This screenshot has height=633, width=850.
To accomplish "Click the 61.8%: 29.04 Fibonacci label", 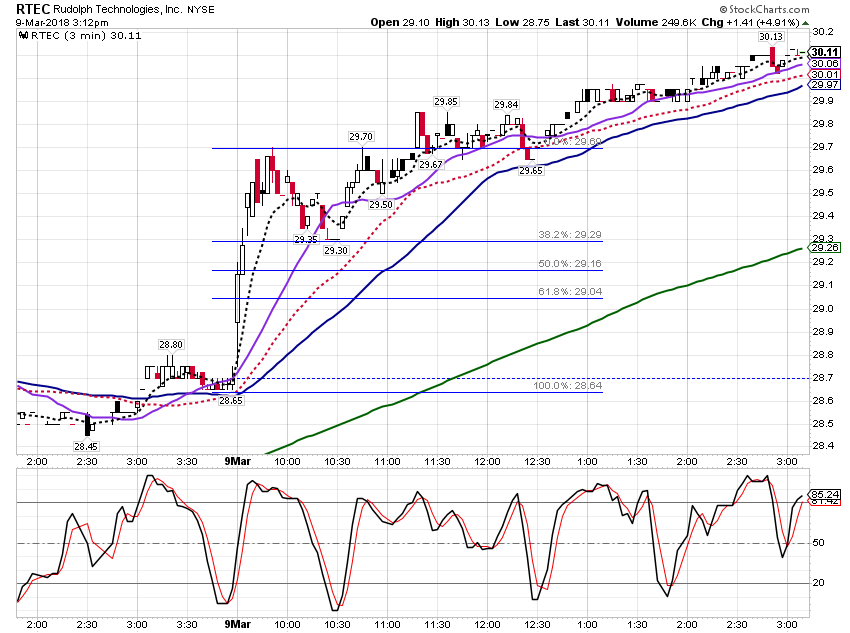I will click(x=570, y=292).
